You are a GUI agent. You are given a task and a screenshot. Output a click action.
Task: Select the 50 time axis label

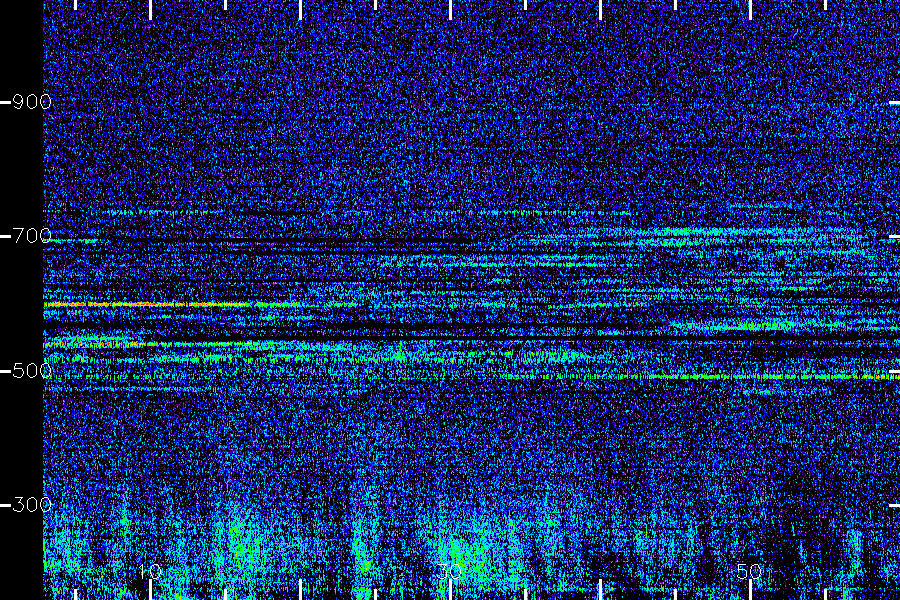pos(750,571)
